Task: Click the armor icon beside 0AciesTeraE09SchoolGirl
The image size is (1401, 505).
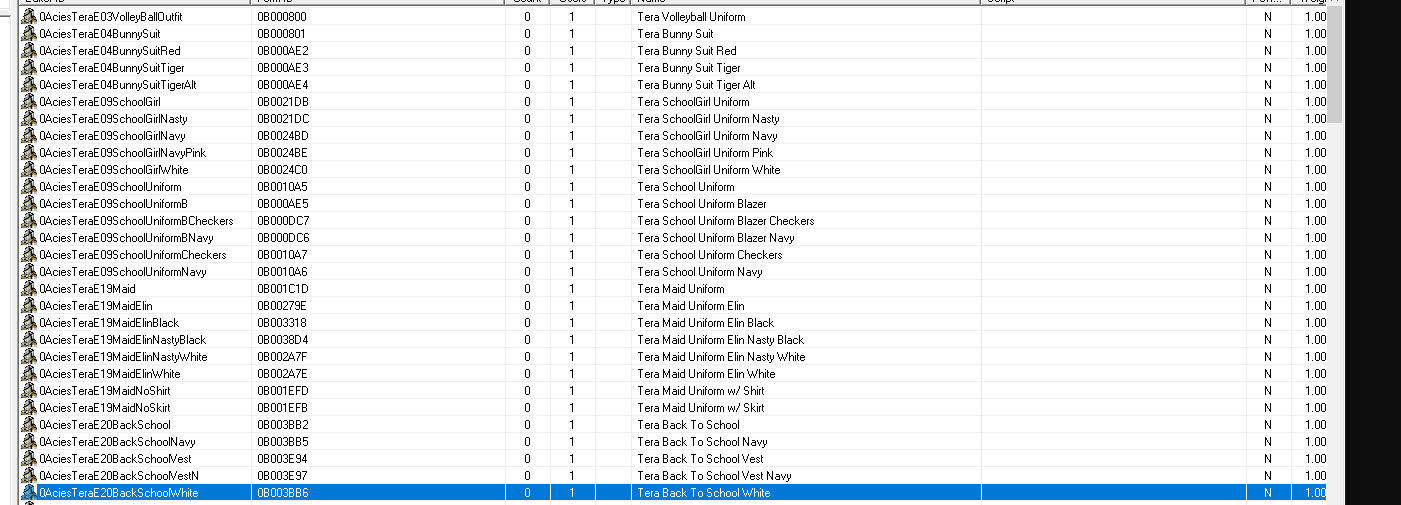Action: (x=28, y=102)
